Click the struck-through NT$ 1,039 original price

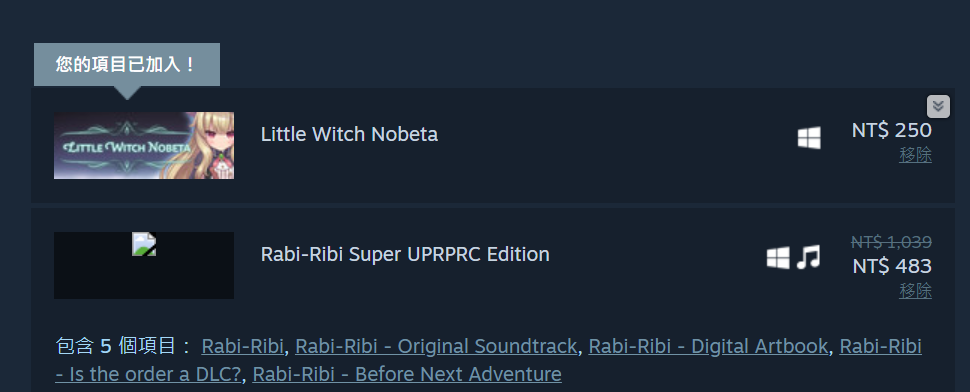[x=891, y=242]
